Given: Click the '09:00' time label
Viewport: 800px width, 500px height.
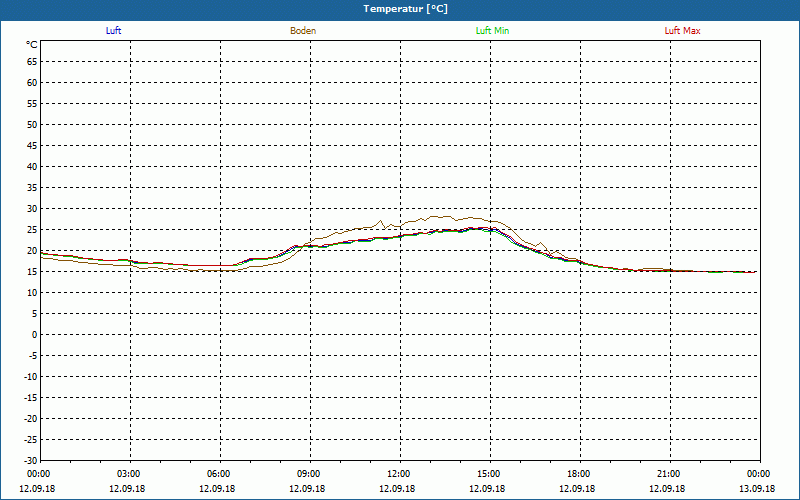Looking at the screenshot, I should pyautogui.click(x=309, y=474).
